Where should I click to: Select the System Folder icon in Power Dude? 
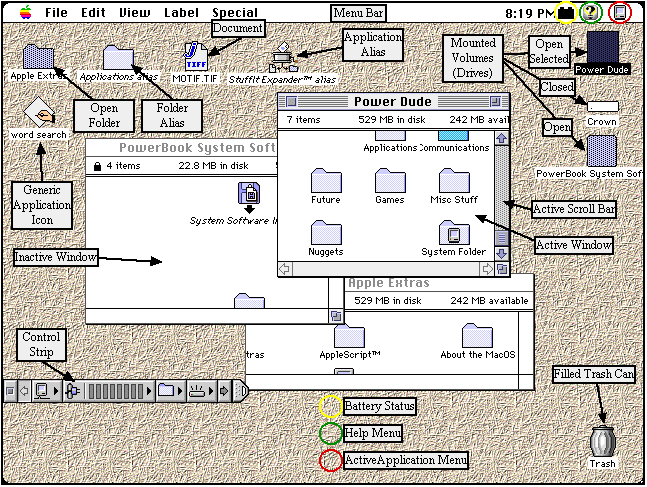pos(454,232)
